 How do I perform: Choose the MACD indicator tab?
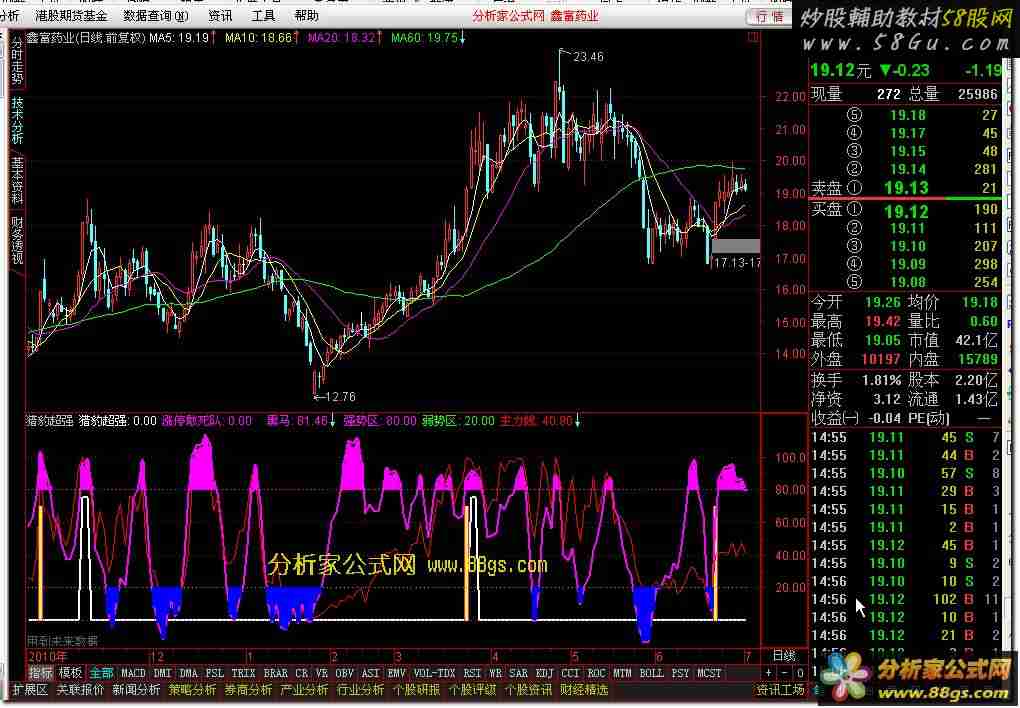click(x=133, y=673)
